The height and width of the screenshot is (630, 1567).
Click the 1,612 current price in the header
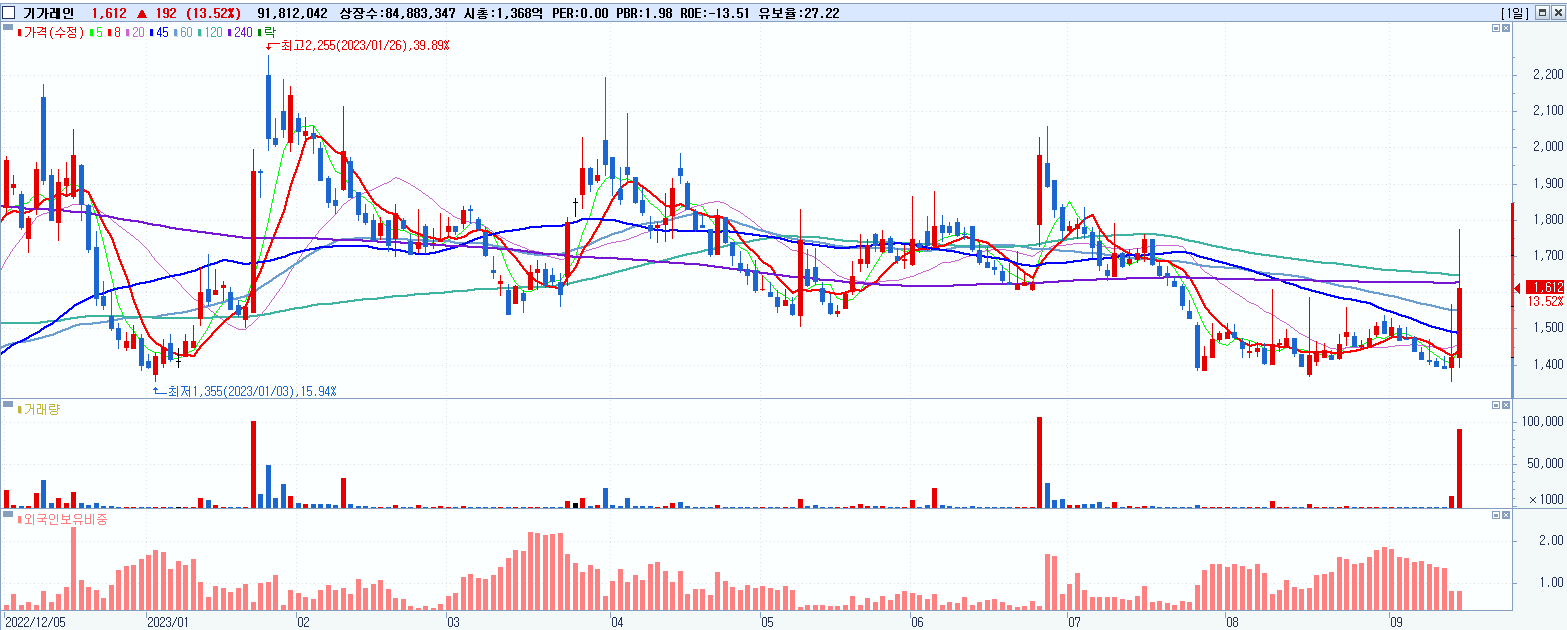[x=108, y=12]
